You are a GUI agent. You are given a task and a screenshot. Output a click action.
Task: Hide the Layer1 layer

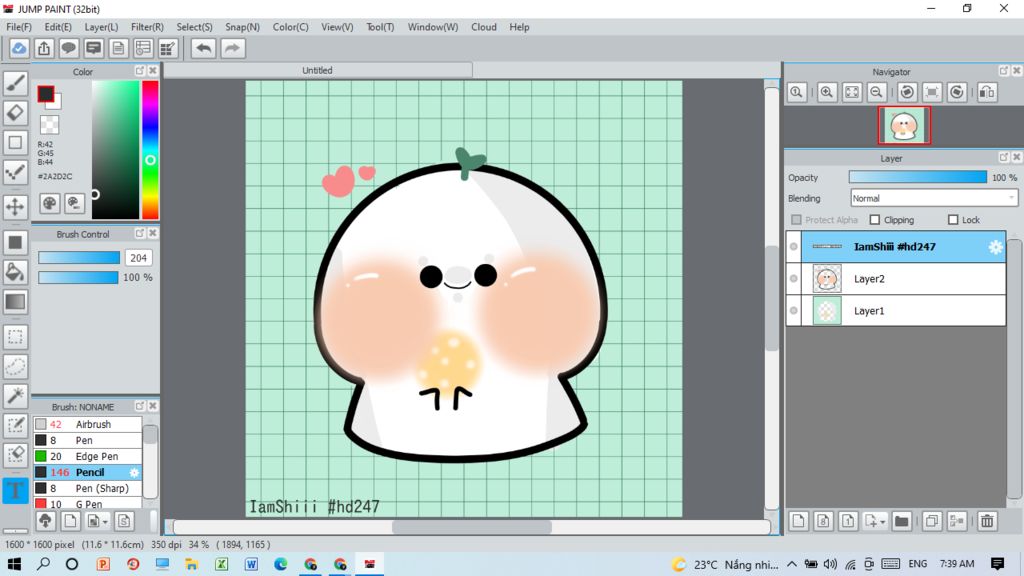point(793,311)
